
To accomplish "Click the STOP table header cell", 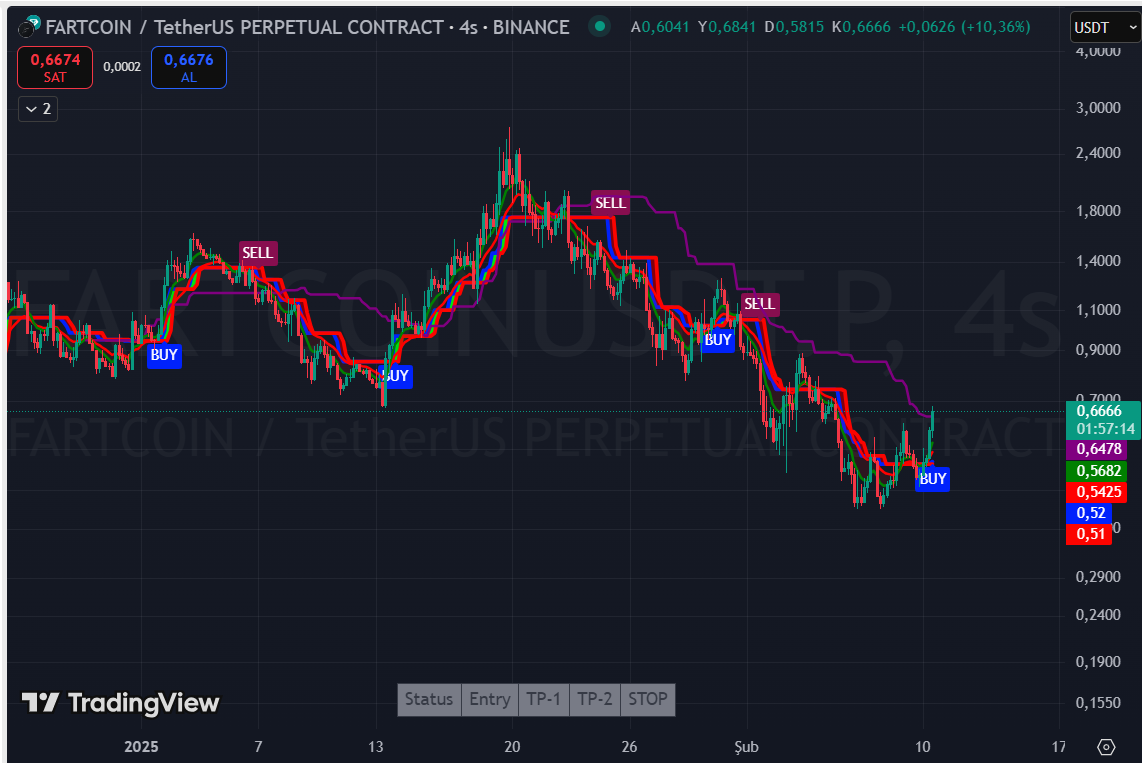I will (648, 700).
